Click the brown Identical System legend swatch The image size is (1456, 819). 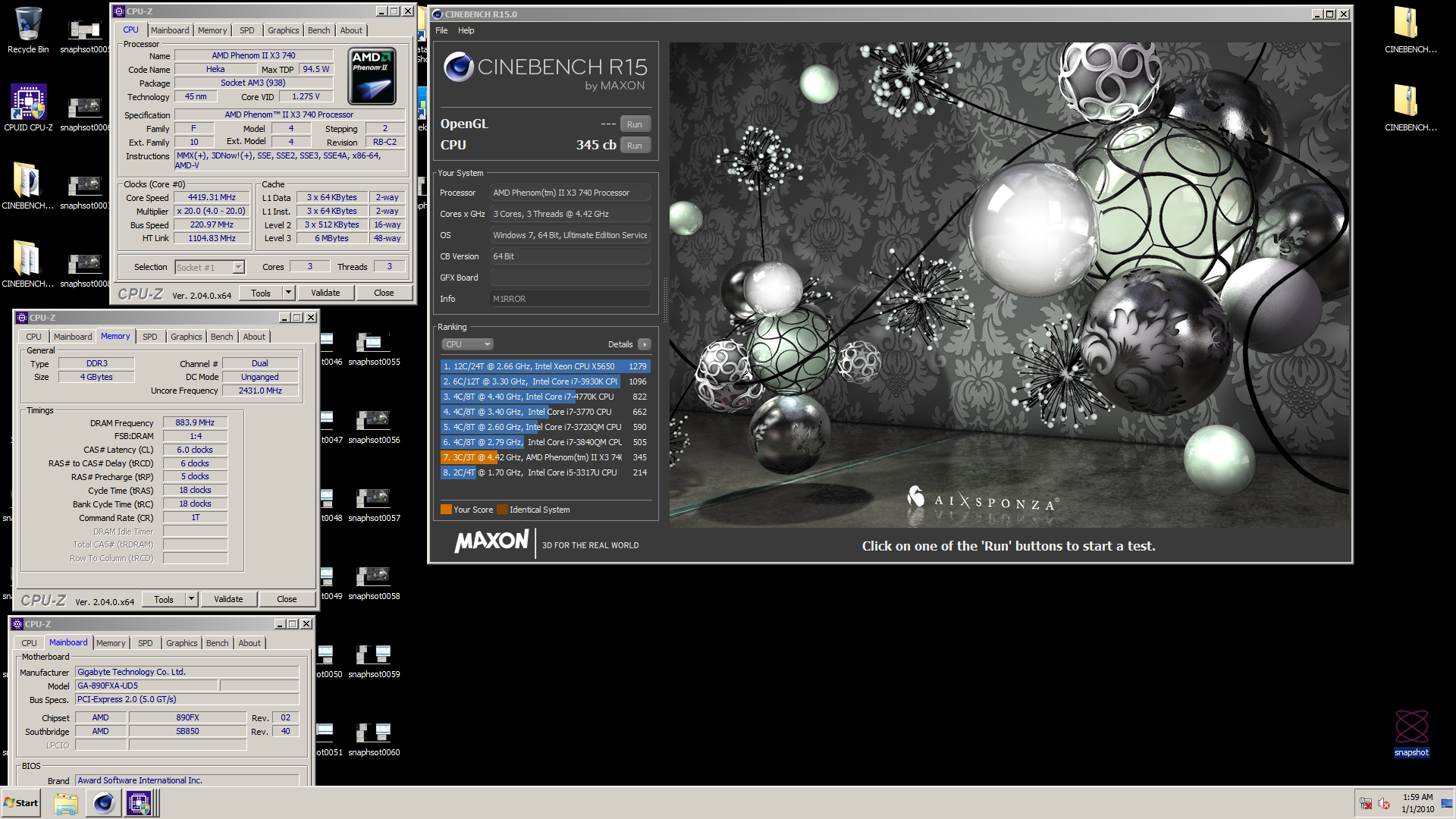502,510
